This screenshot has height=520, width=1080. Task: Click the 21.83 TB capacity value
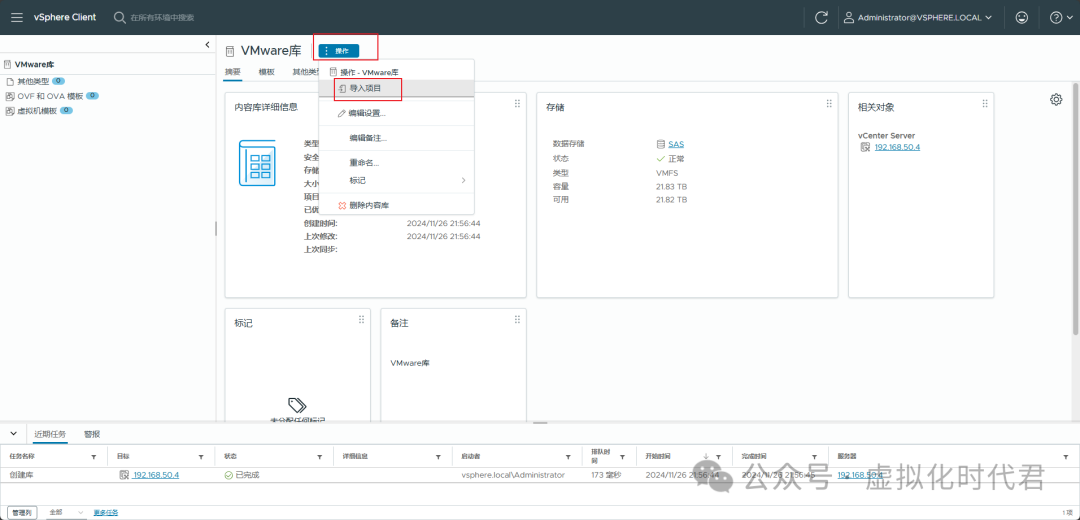click(x=671, y=187)
